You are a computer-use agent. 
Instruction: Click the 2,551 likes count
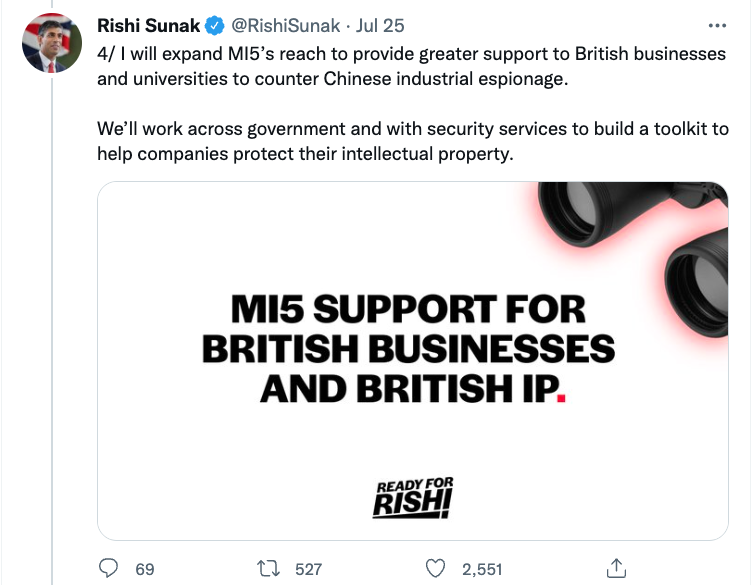[481, 569]
